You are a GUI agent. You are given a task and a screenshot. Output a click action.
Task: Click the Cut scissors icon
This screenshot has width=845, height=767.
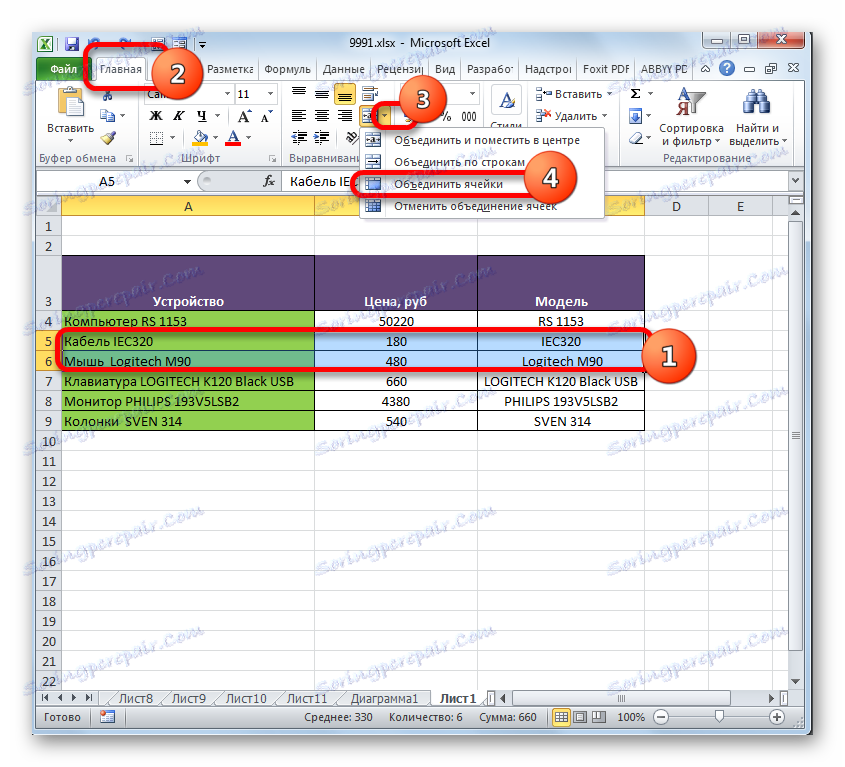(108, 97)
